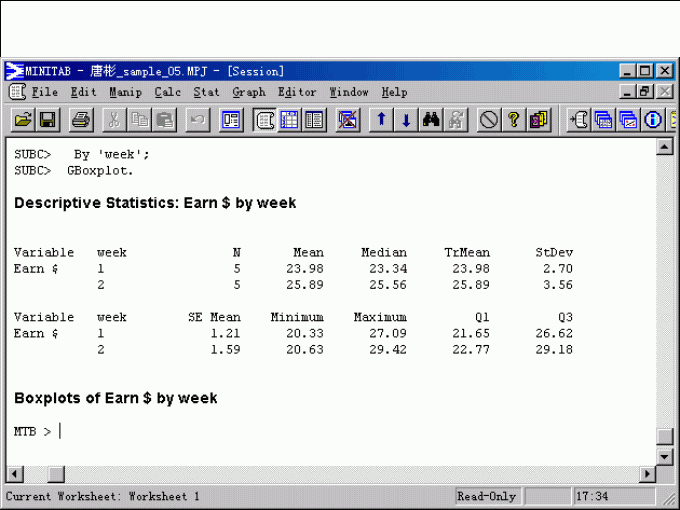Open the Stat menu

(206, 92)
